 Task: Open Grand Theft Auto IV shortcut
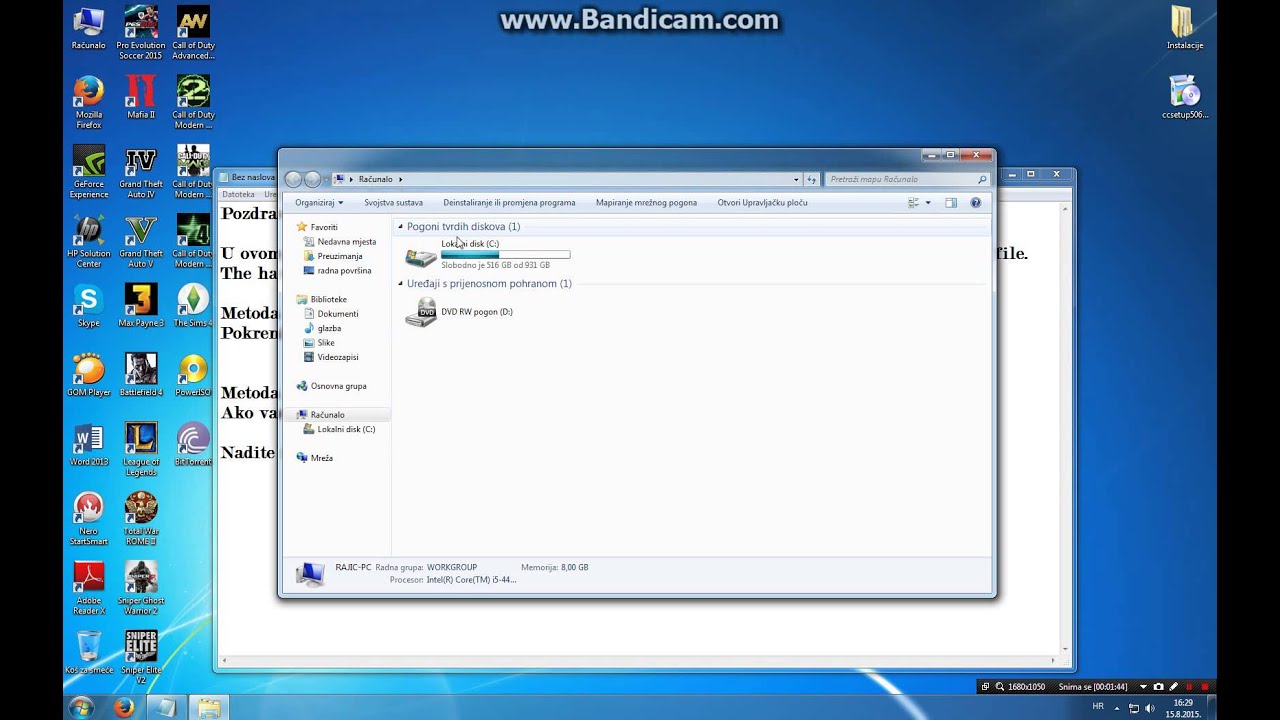(x=141, y=172)
